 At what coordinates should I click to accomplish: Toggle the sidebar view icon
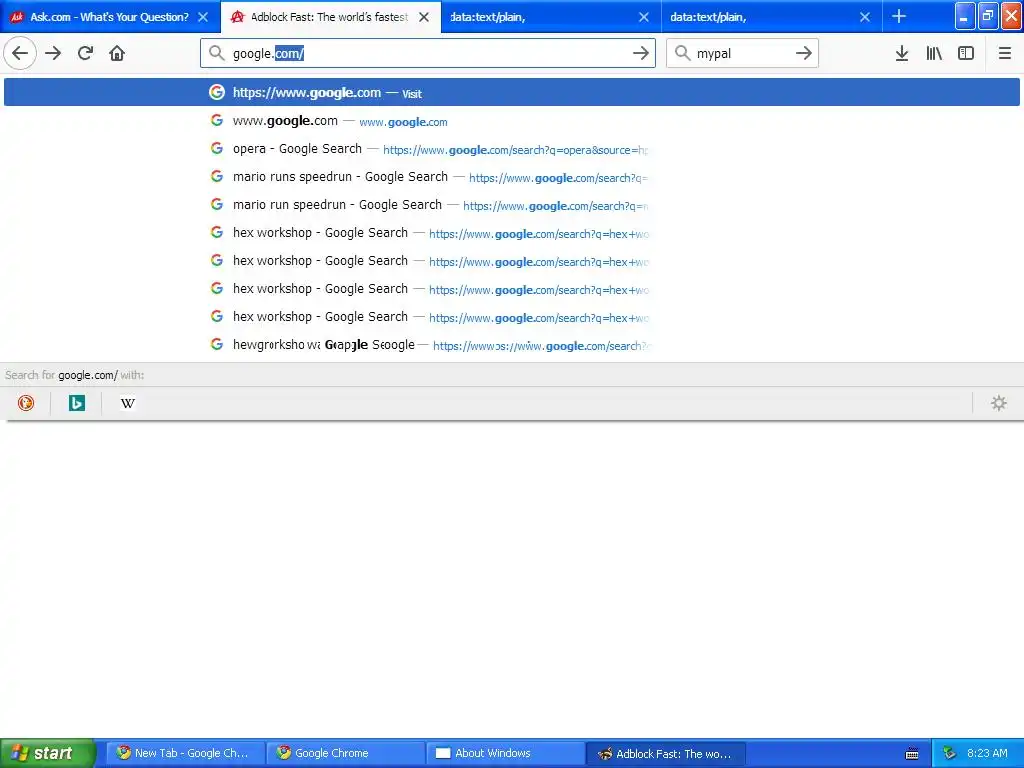[x=966, y=54]
